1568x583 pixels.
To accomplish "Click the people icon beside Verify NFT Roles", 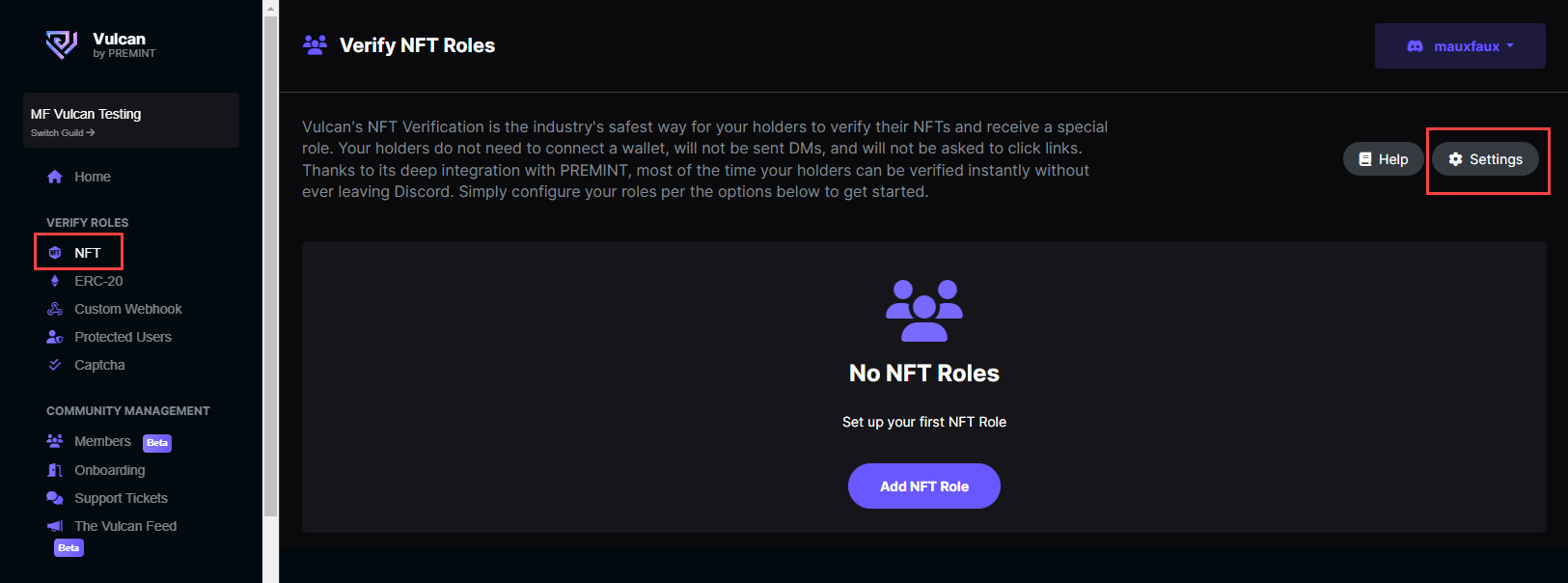I will pyautogui.click(x=315, y=44).
